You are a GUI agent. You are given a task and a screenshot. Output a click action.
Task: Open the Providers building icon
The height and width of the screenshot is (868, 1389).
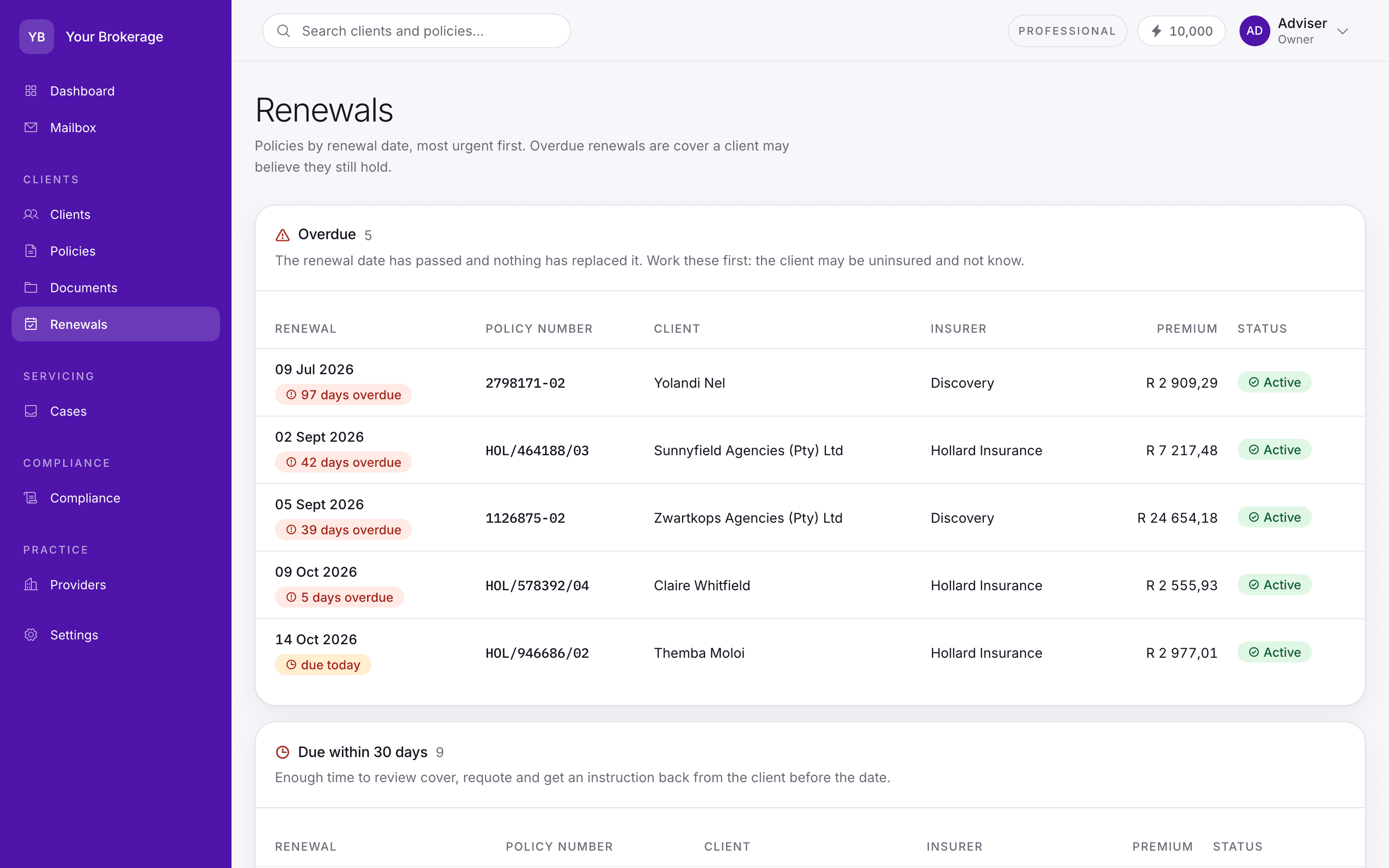[x=31, y=584]
